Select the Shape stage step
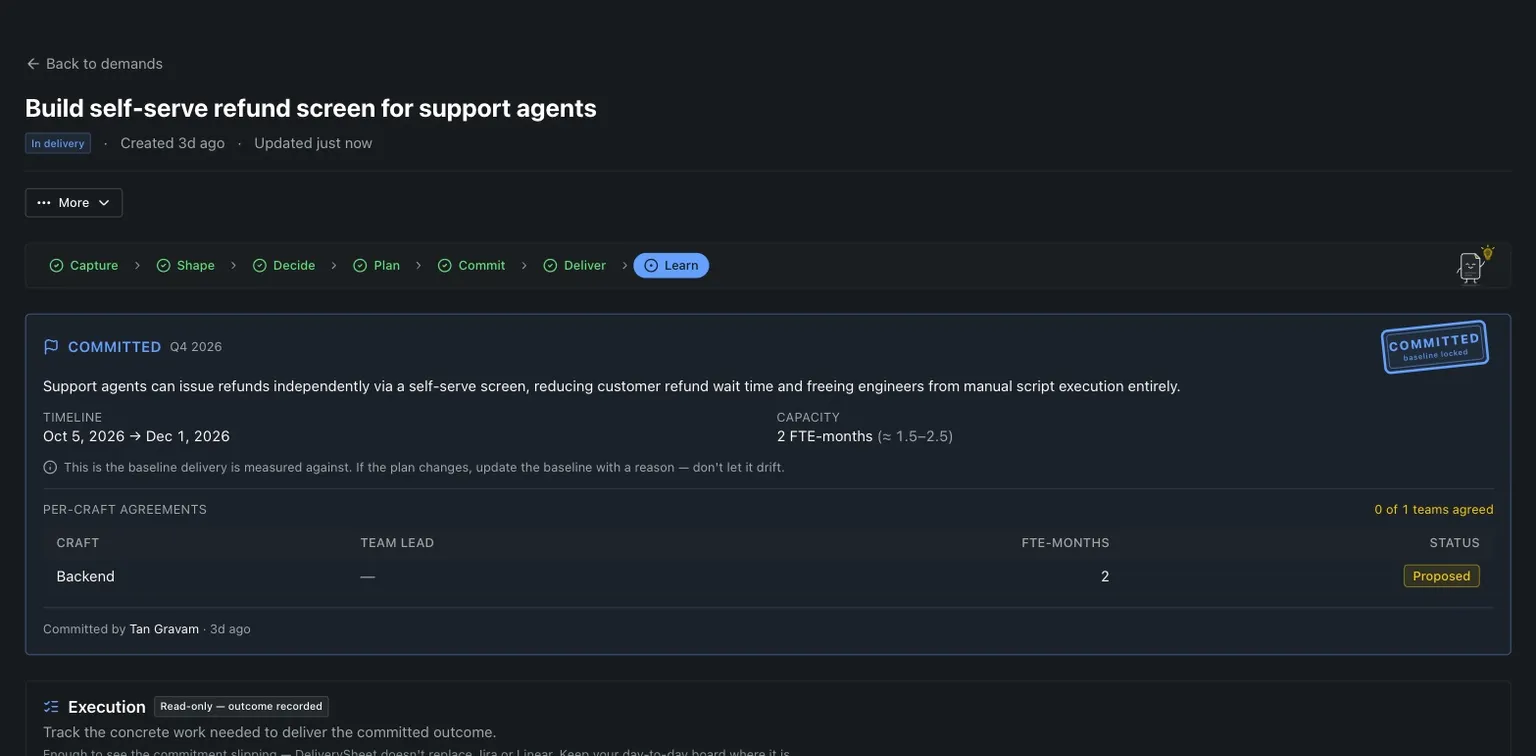This screenshot has height=756, width=1536. [186, 265]
